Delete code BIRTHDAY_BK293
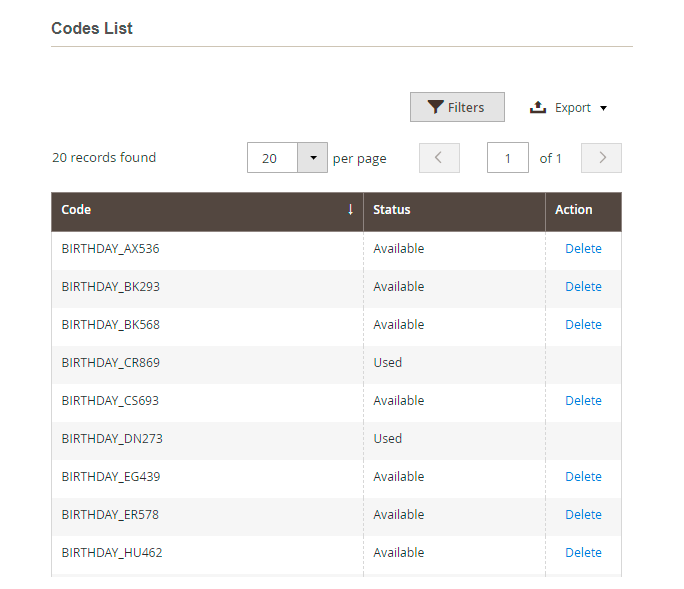This screenshot has height=589, width=684. (583, 287)
